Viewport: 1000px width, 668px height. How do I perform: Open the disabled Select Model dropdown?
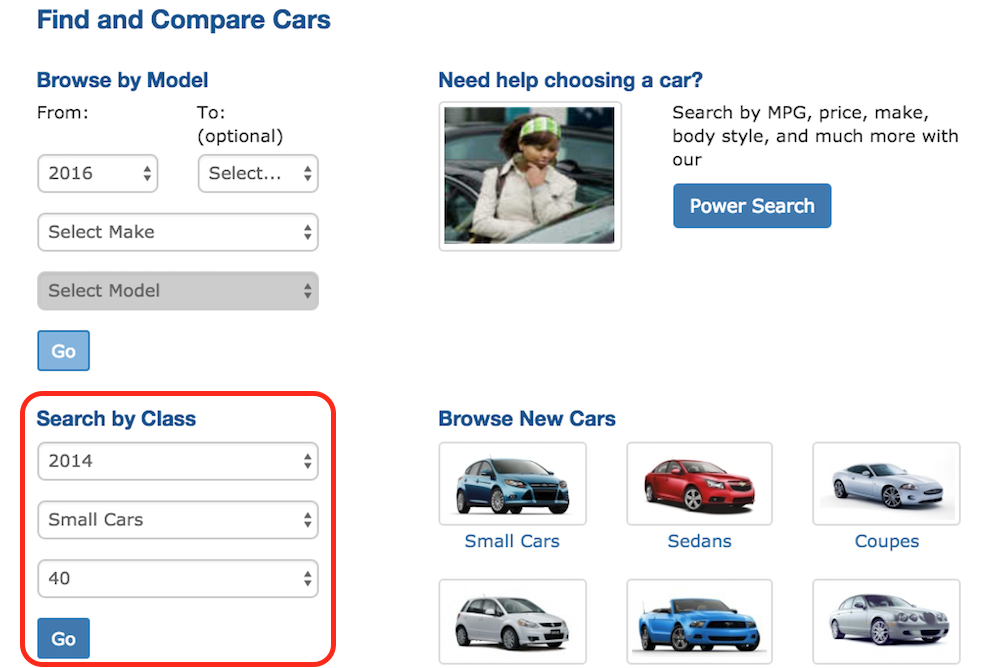178,290
